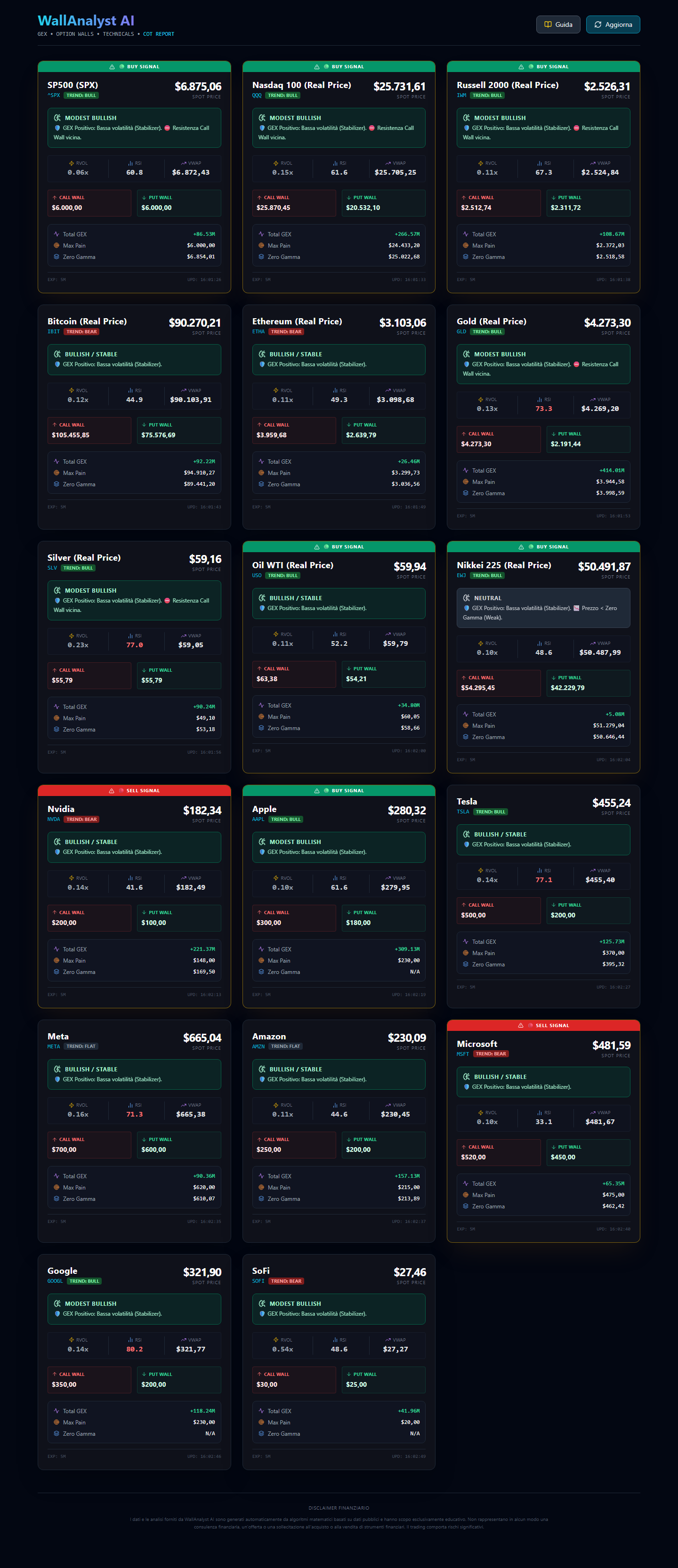Click the Zero Gamma layers icon in the Apple card
The width and height of the screenshot is (678, 1568).
coord(261,972)
